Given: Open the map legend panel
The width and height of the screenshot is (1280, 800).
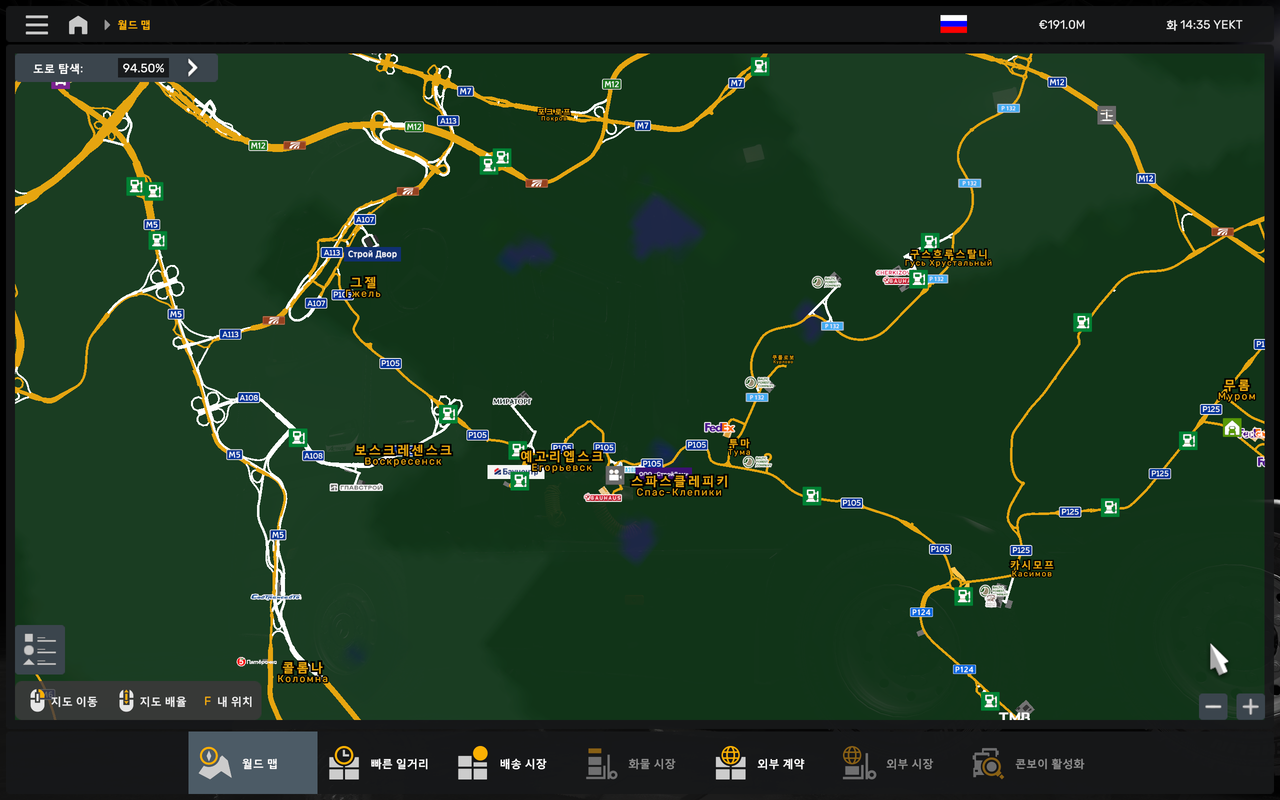Looking at the screenshot, I should tap(40, 649).
